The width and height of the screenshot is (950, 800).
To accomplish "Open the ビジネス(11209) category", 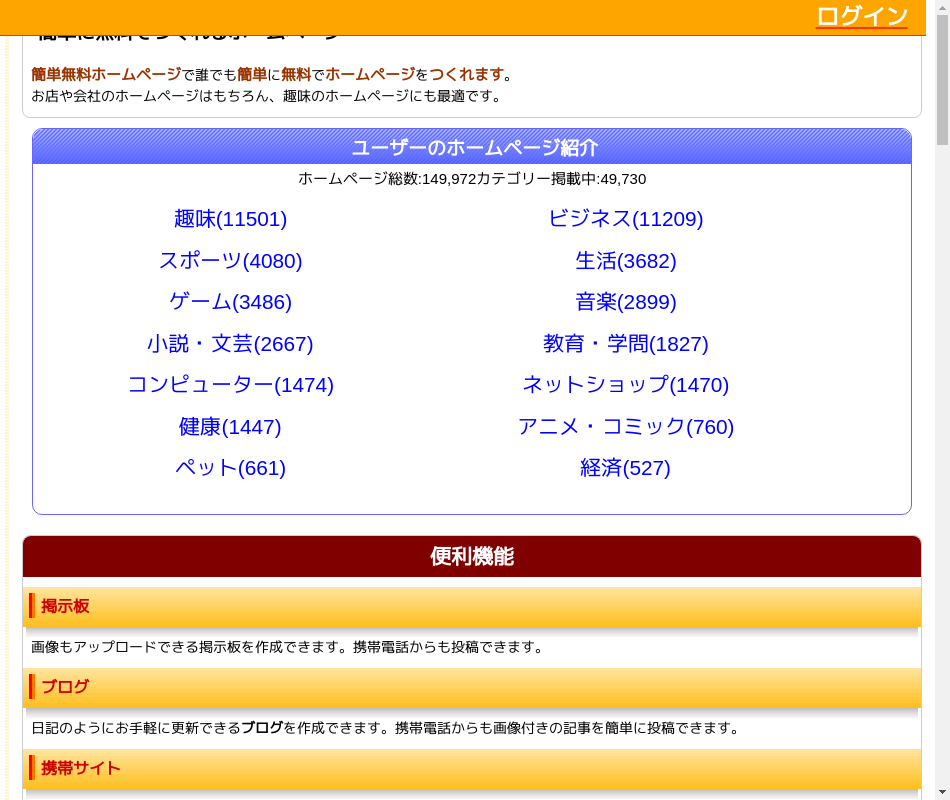I will pyautogui.click(x=625, y=219).
